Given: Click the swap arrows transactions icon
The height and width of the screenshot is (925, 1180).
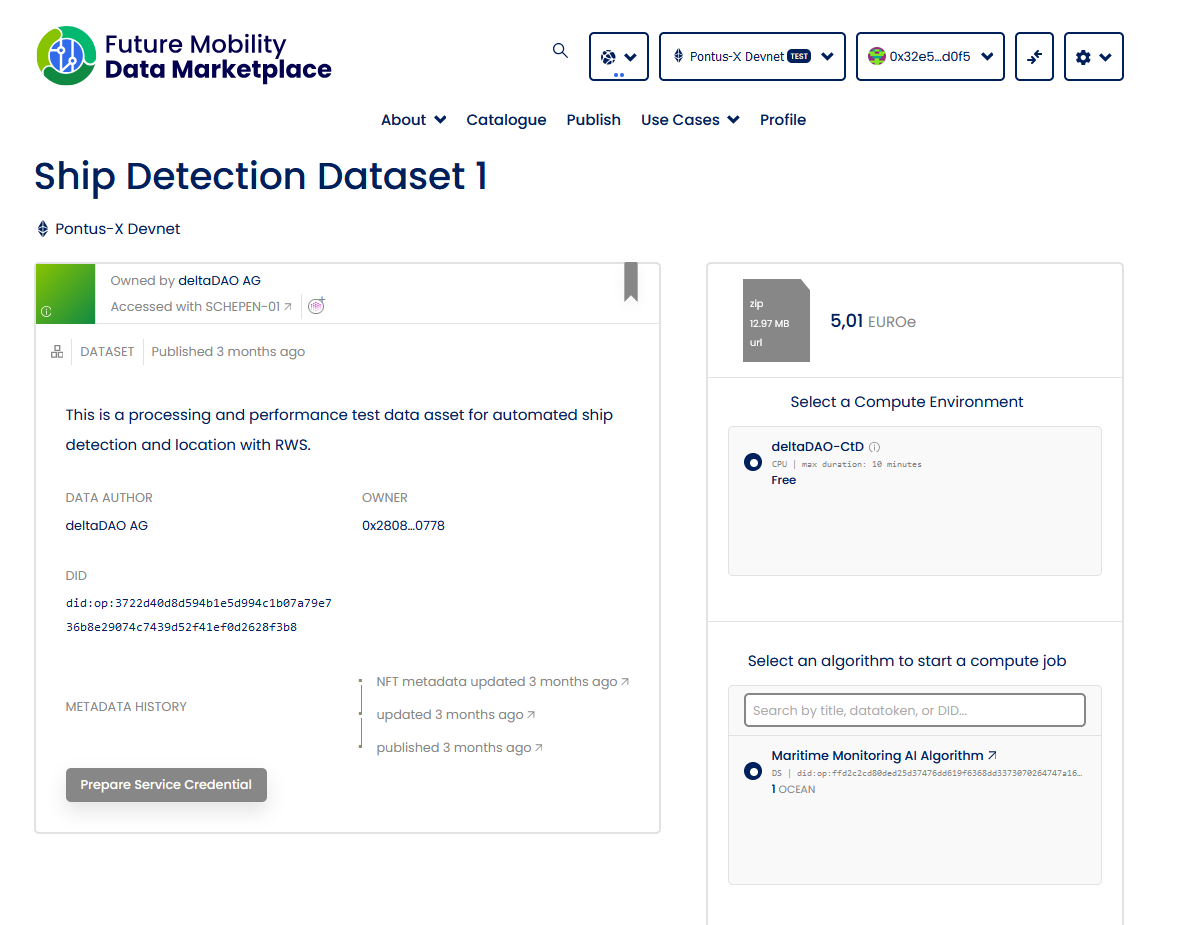Looking at the screenshot, I should (1034, 56).
